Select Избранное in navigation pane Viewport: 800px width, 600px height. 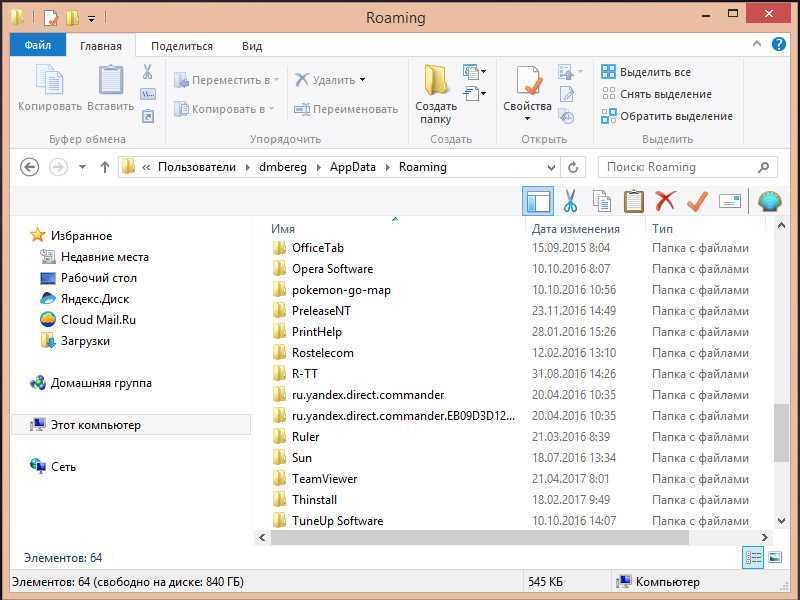71,236
